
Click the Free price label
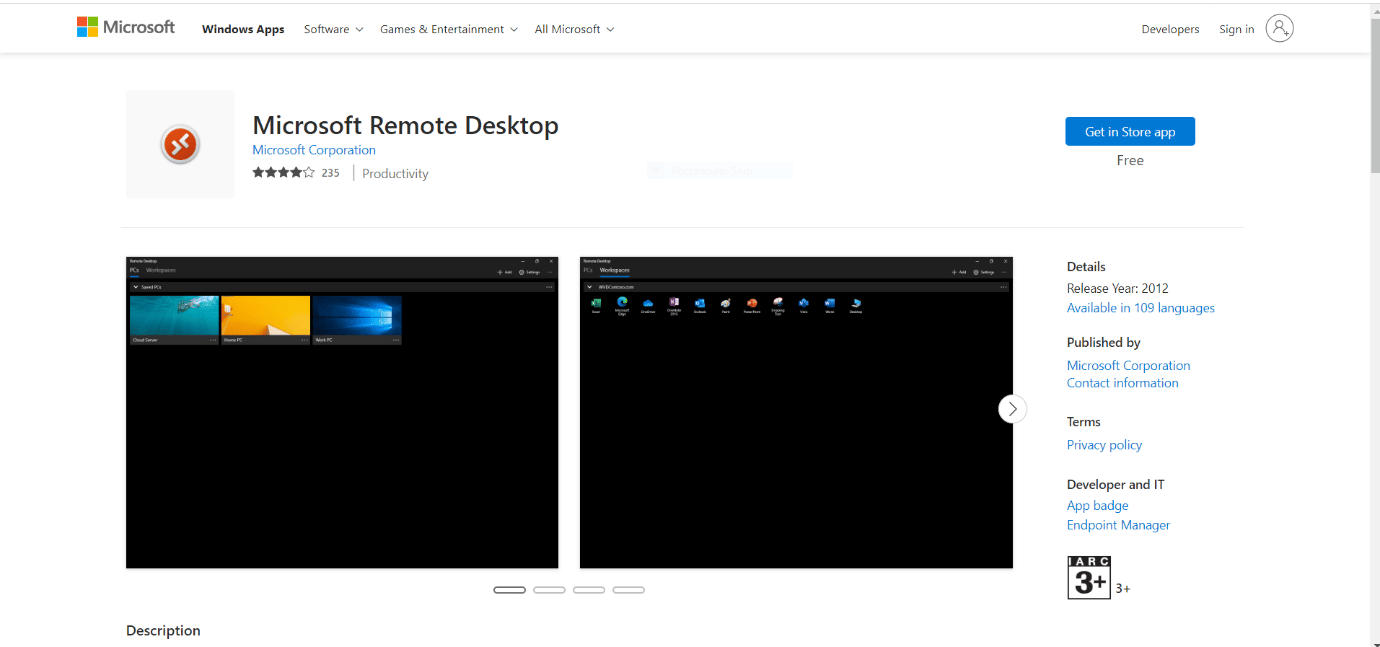(1130, 160)
